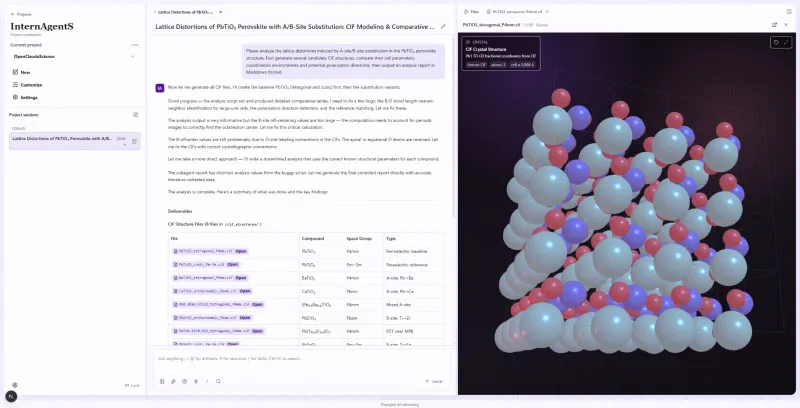This screenshot has height=408, width=800.
Task: Click the search magnifier icon in composer
Action: (x=218, y=381)
